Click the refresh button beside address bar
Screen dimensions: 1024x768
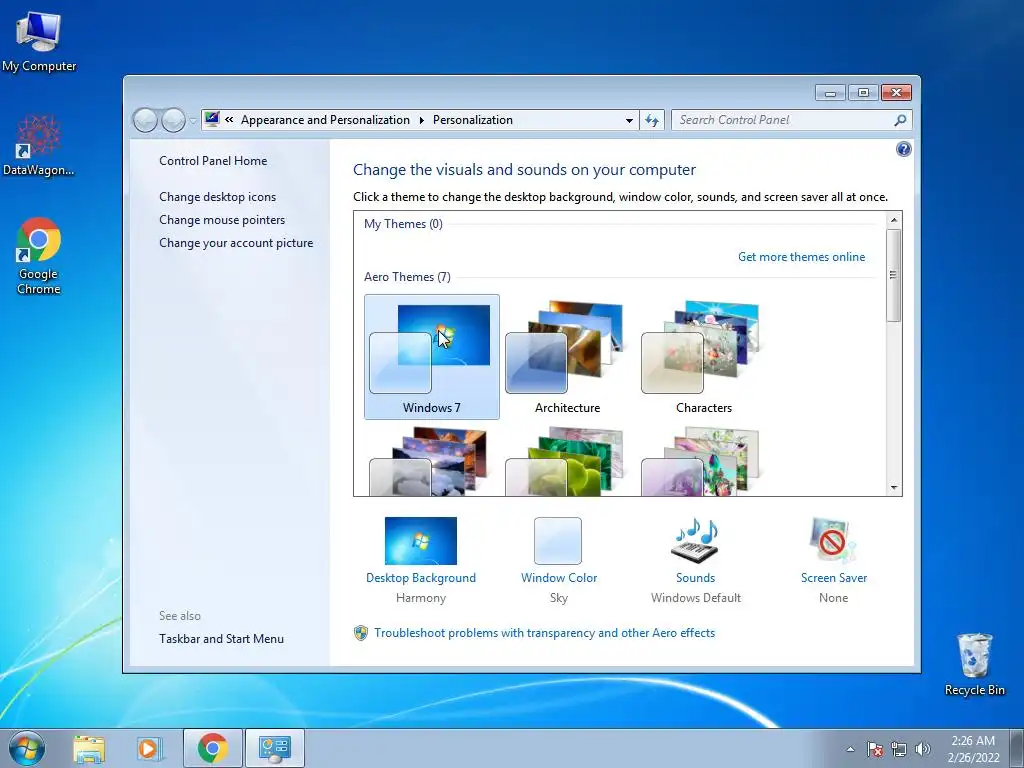pos(652,120)
